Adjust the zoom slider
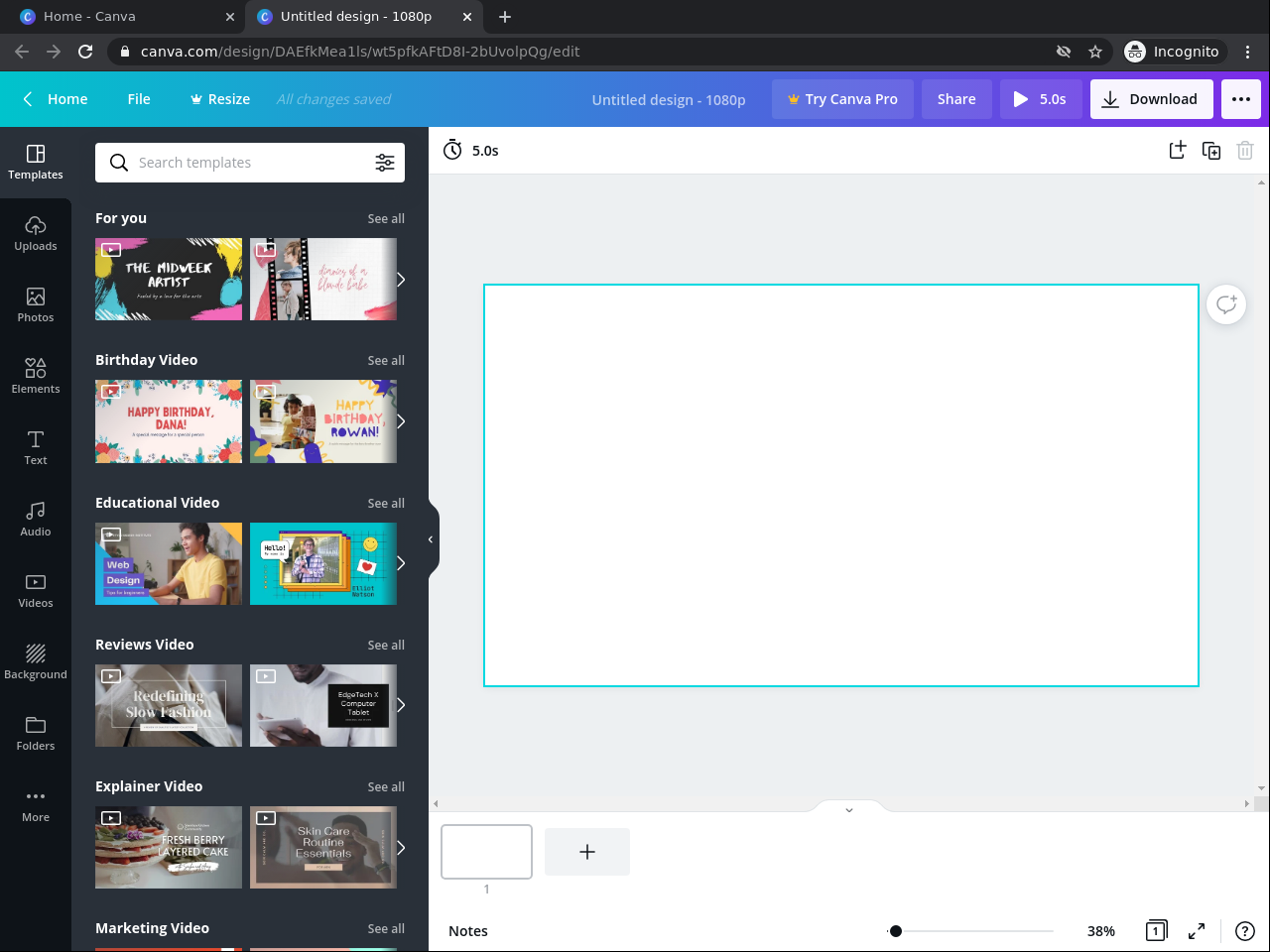Image resolution: width=1270 pixels, height=952 pixels. coord(971,931)
